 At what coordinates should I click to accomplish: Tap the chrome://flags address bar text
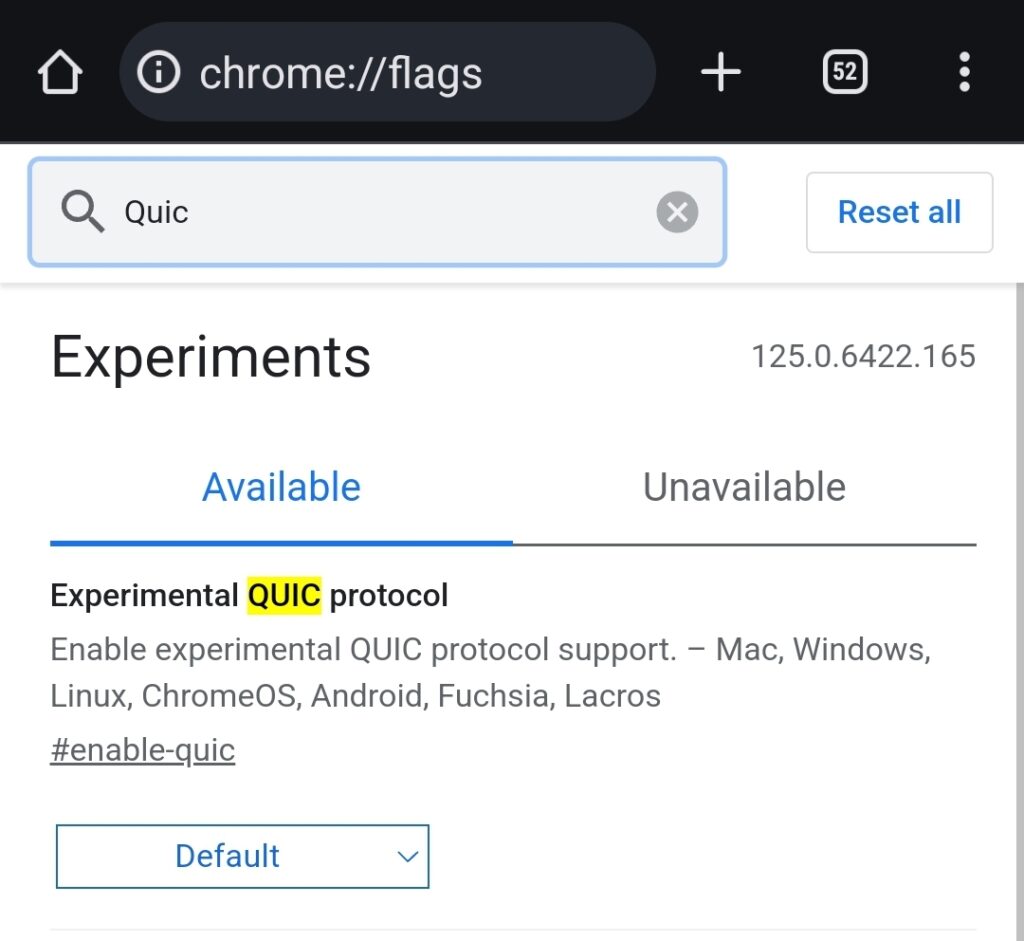click(x=341, y=74)
